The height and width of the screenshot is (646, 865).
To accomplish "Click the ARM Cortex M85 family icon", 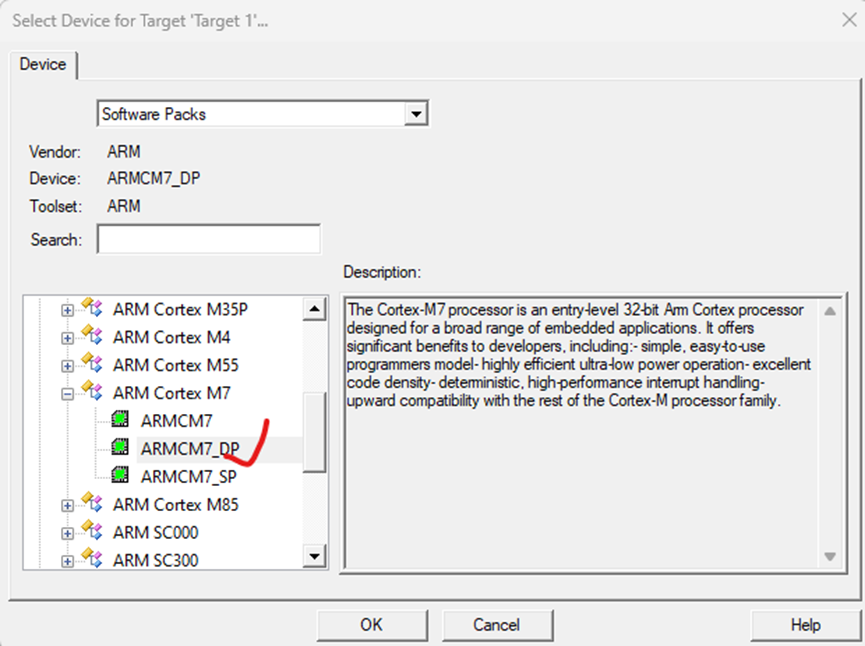I will click(92, 503).
